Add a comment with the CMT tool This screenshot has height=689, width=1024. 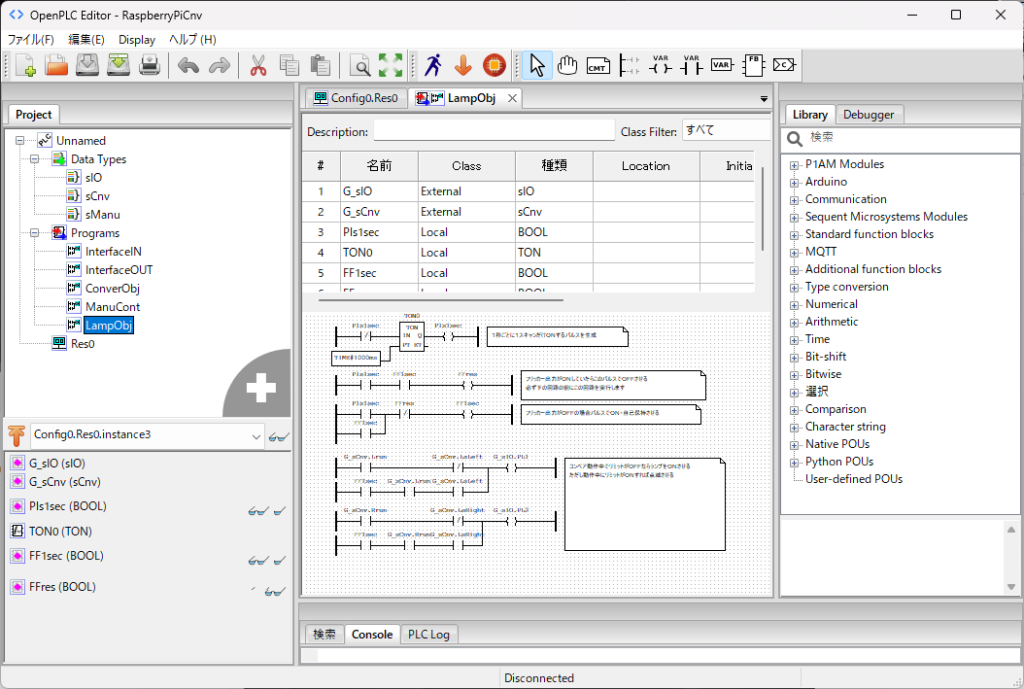click(x=598, y=65)
